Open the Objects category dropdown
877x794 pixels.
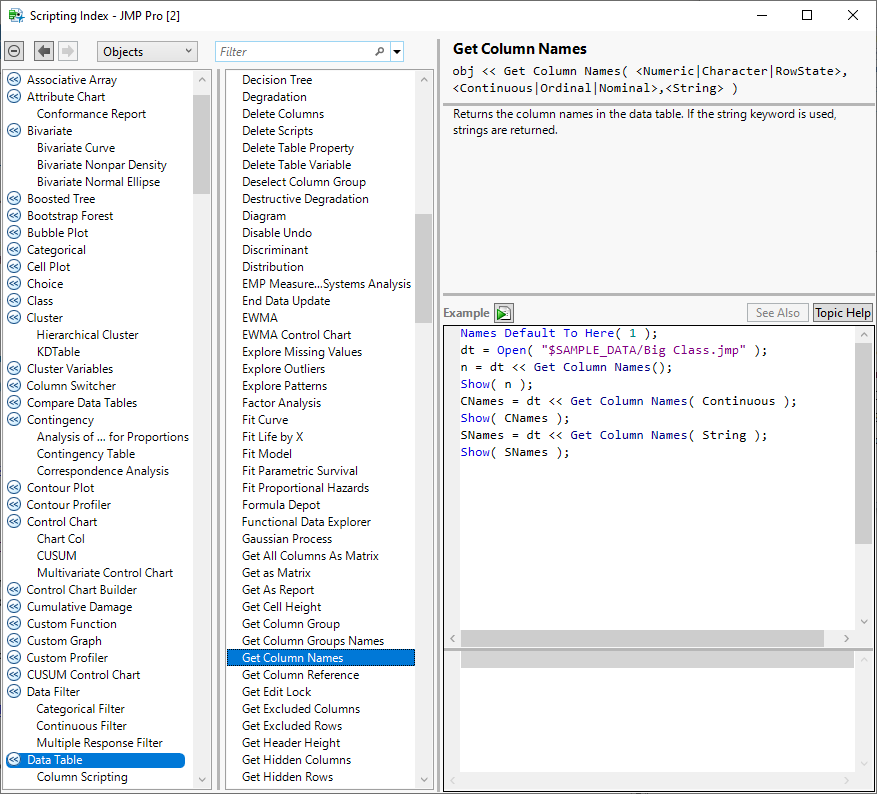[147, 52]
